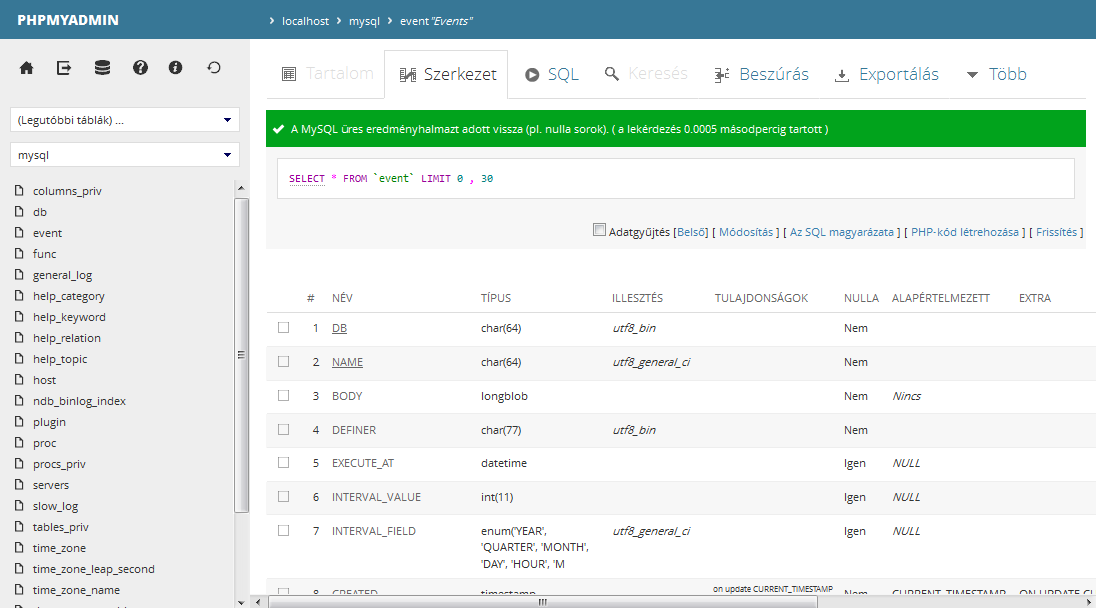Open the database server icon
This screenshot has height=608, width=1096.
pos(102,68)
